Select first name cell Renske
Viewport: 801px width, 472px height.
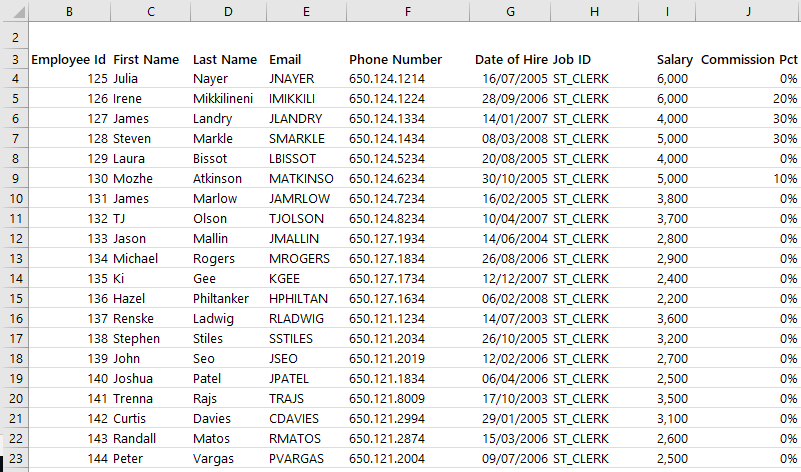(x=151, y=318)
